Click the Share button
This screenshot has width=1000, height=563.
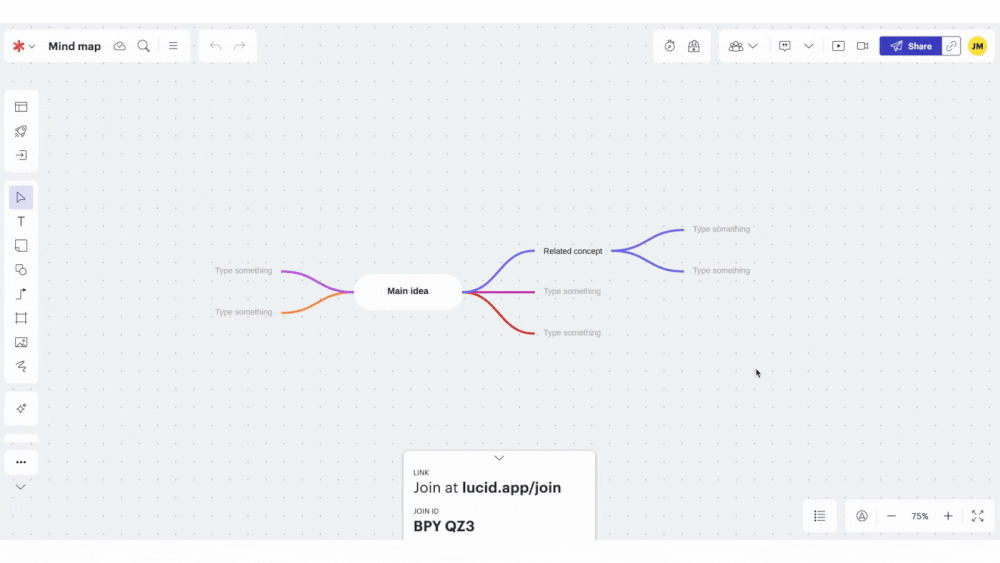coord(911,46)
